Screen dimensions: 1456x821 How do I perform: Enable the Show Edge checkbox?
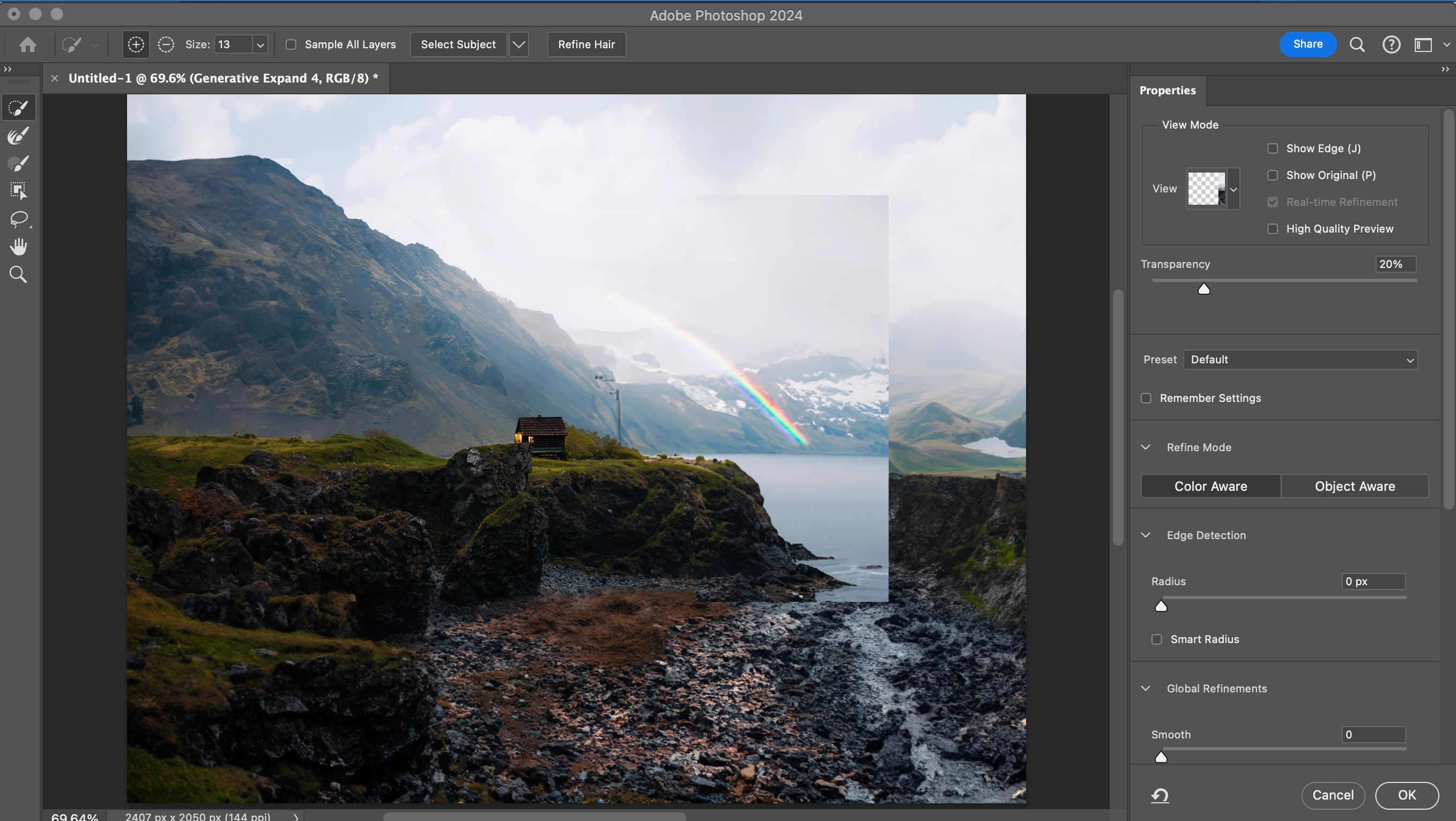1272,148
